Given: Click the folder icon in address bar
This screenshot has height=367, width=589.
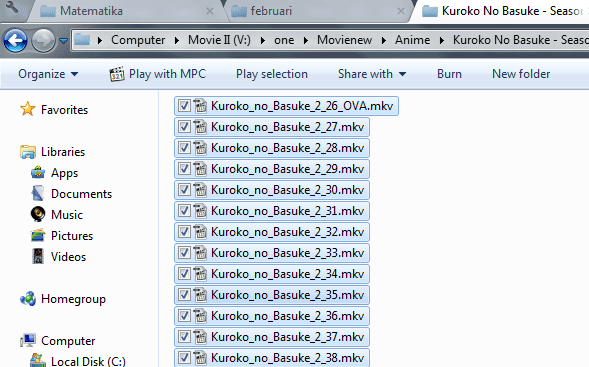Looking at the screenshot, I should [x=82, y=39].
